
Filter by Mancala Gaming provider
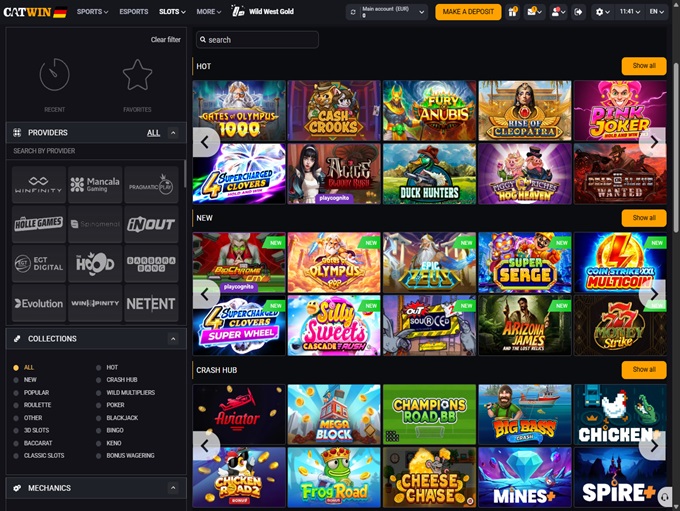(x=95, y=185)
